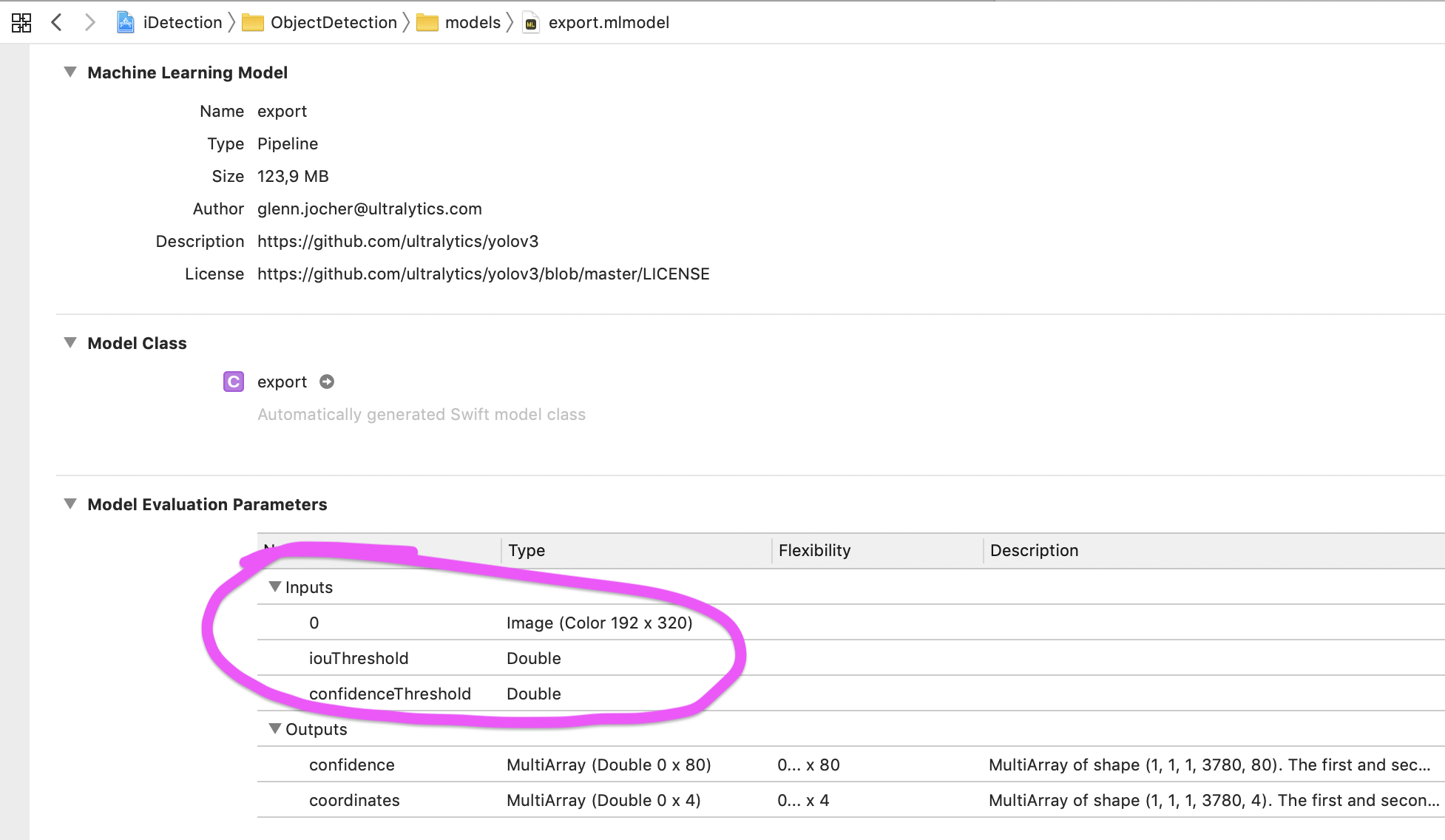Open the yolov3 LICENSE link
Screen dimensions: 1445x840
pos(483,274)
